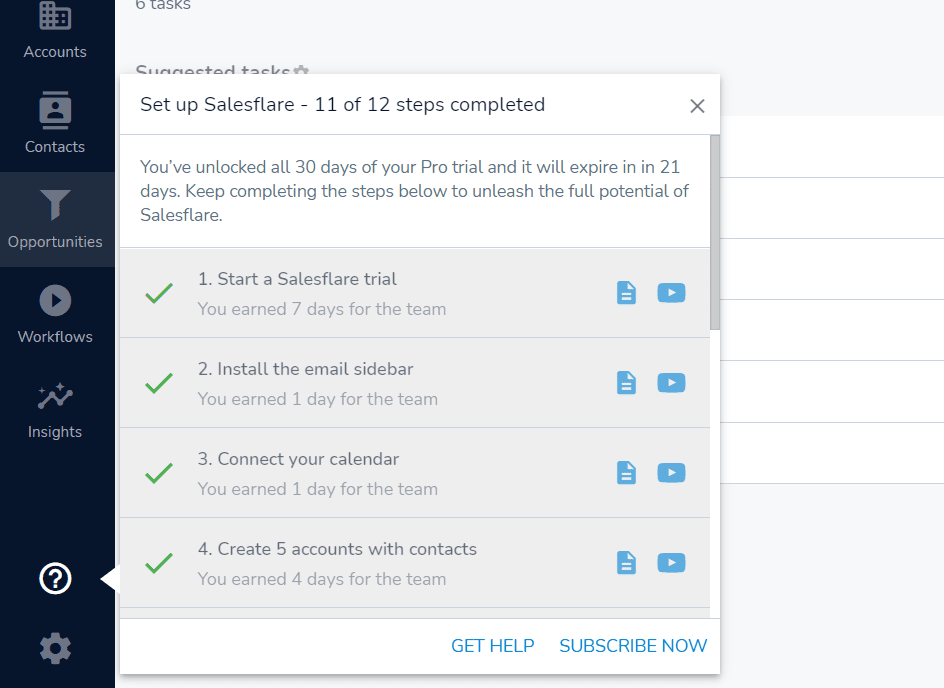This screenshot has width=944, height=688.
Task: Open article for Start a Salesflare trial
Action: 626,293
